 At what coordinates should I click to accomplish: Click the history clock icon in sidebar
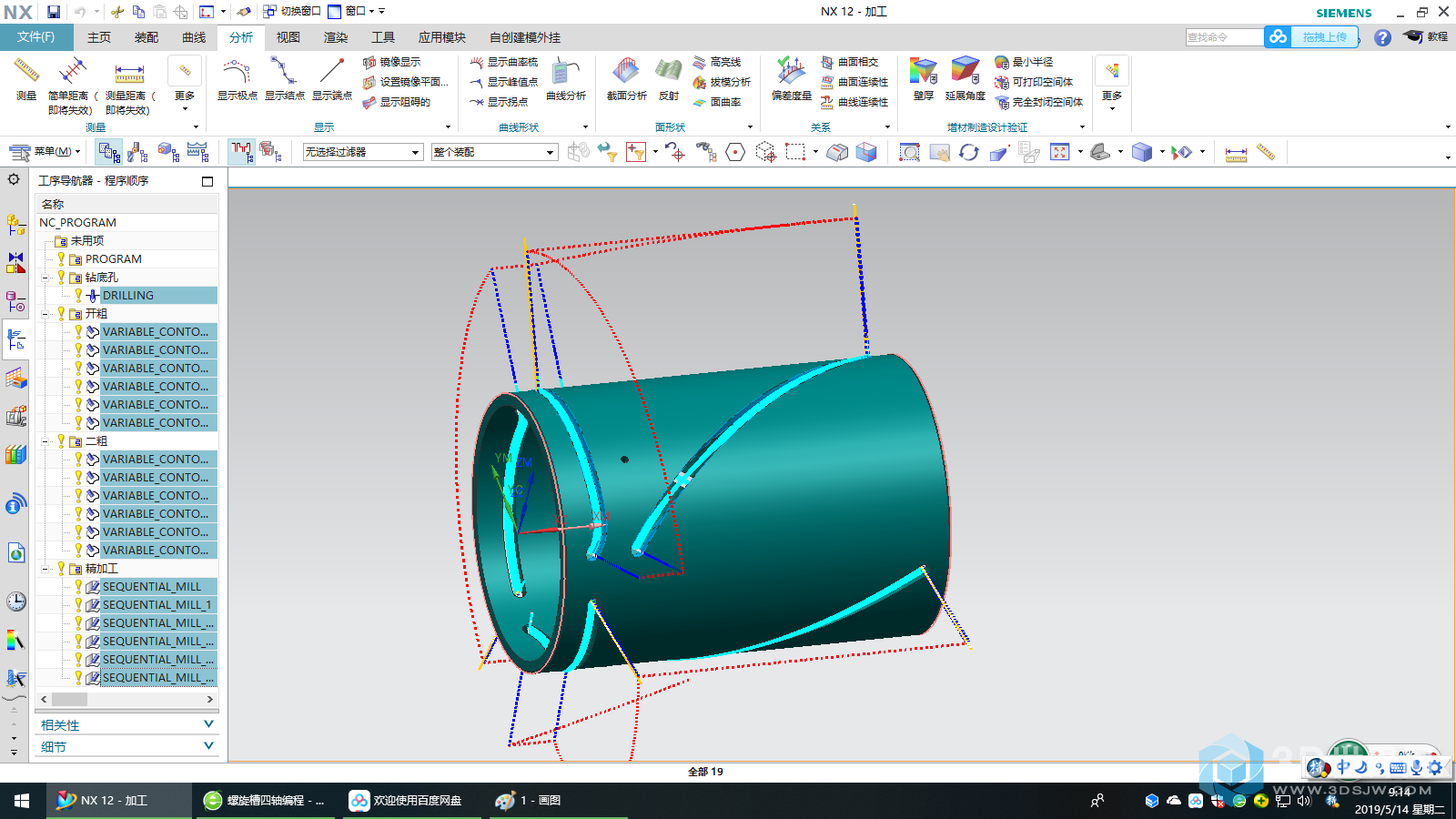15,602
